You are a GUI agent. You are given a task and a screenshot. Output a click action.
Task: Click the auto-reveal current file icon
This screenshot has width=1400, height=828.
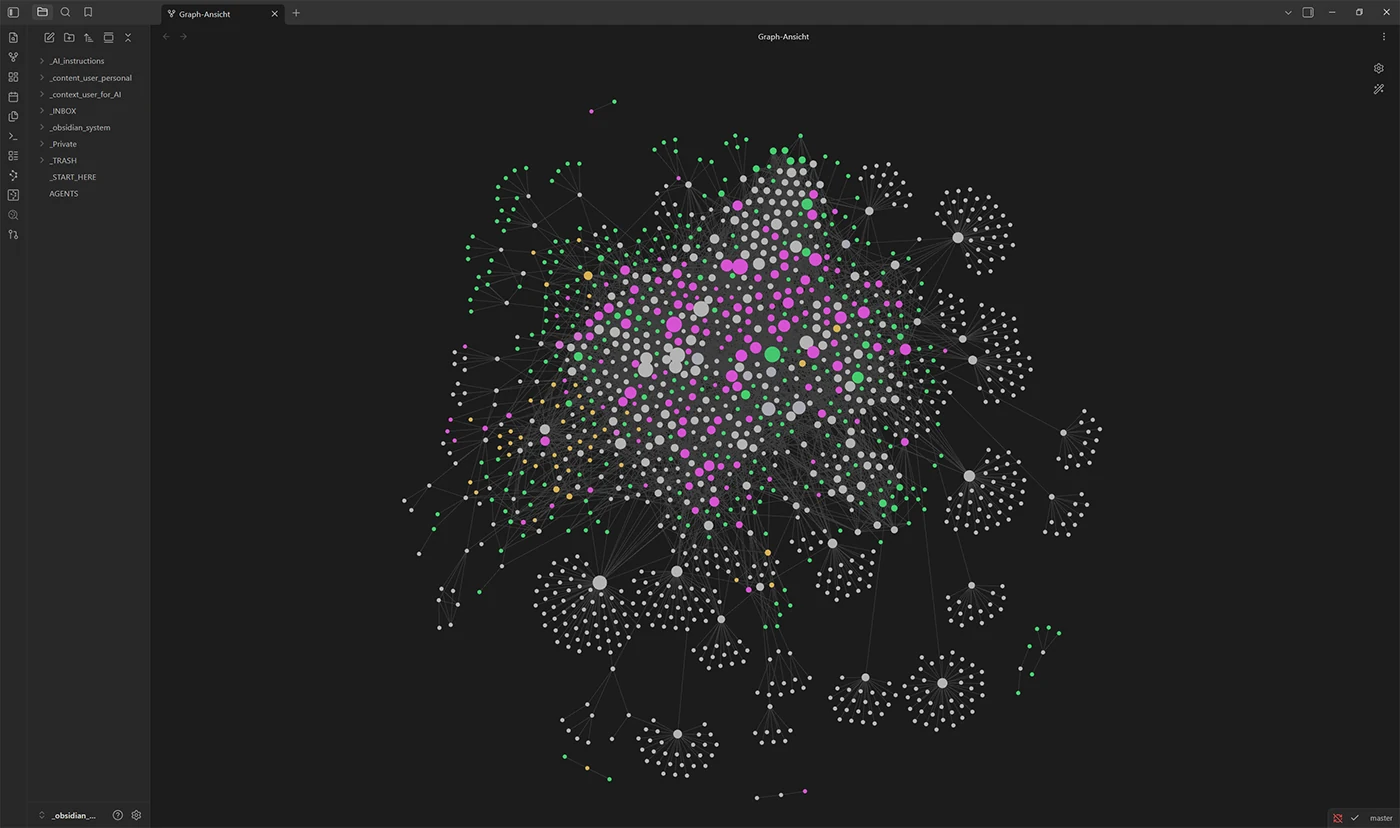tap(108, 38)
